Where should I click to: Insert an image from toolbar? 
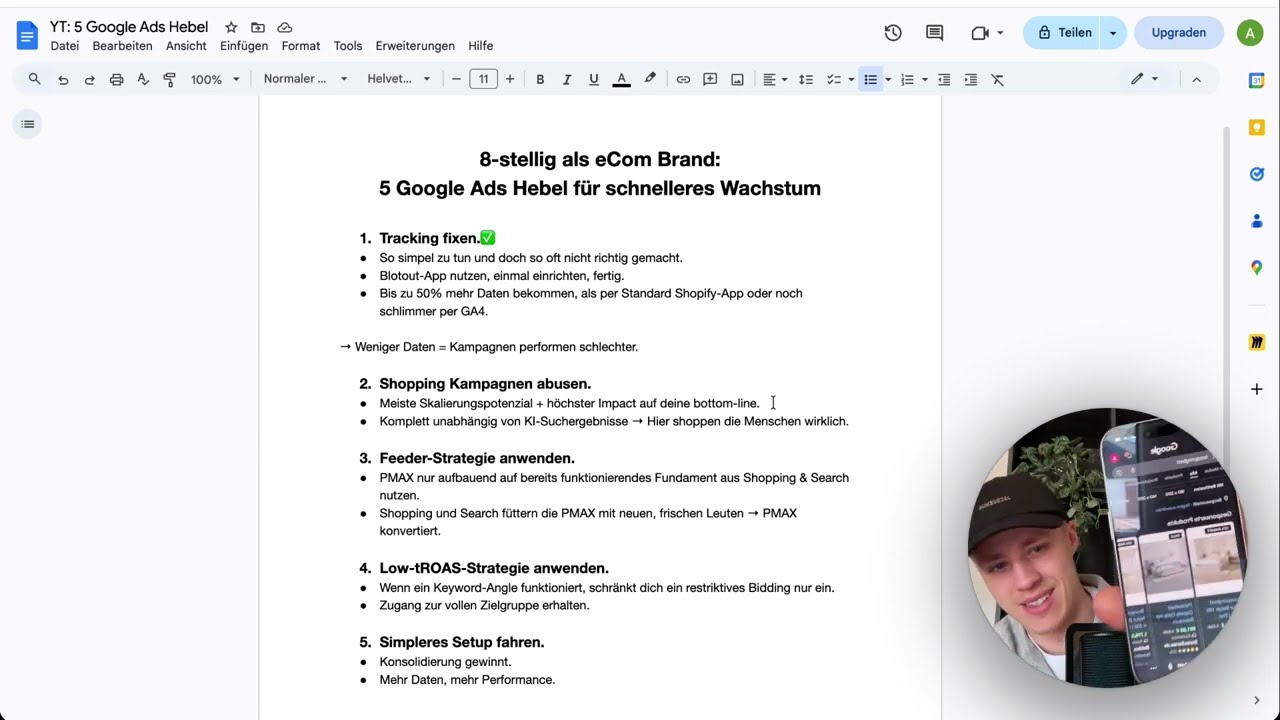(737, 79)
